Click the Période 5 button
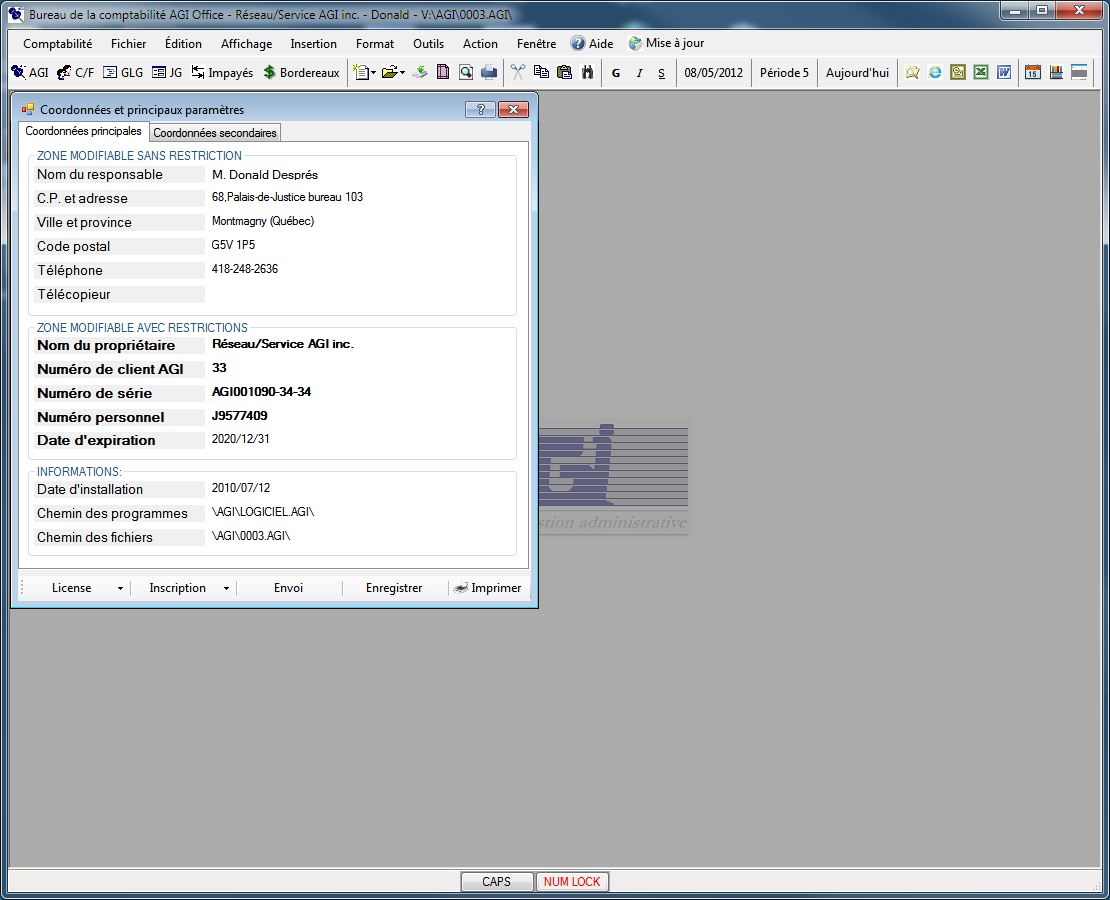 click(x=784, y=73)
